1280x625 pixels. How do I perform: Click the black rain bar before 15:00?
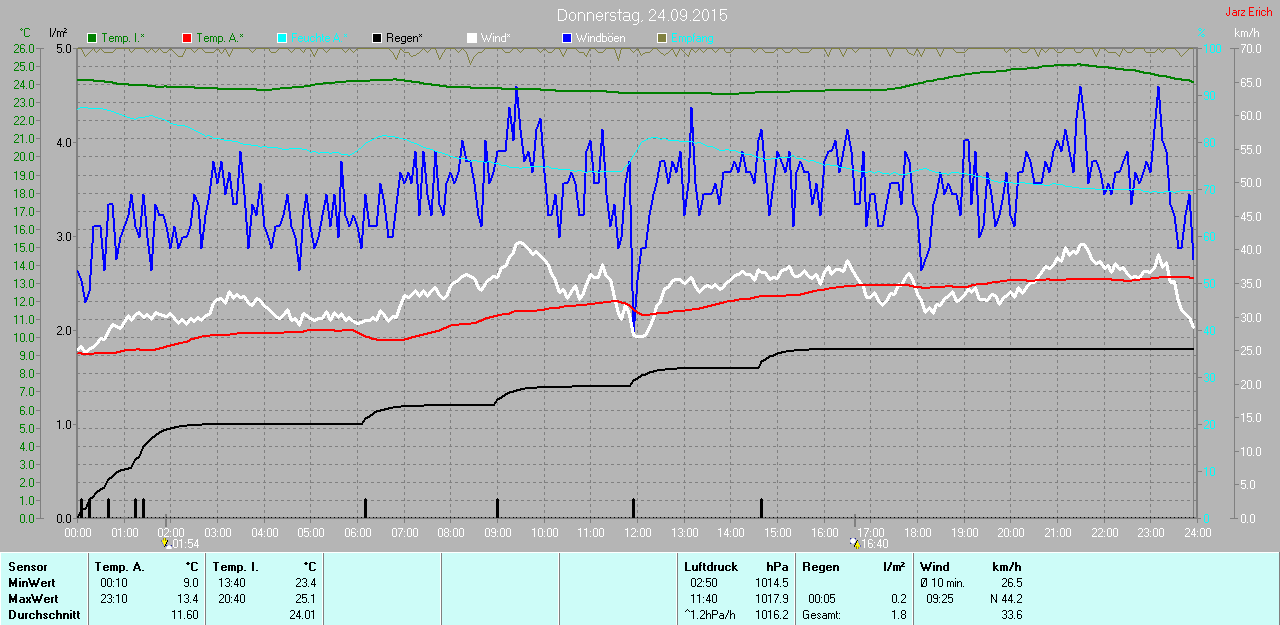[x=761, y=508]
